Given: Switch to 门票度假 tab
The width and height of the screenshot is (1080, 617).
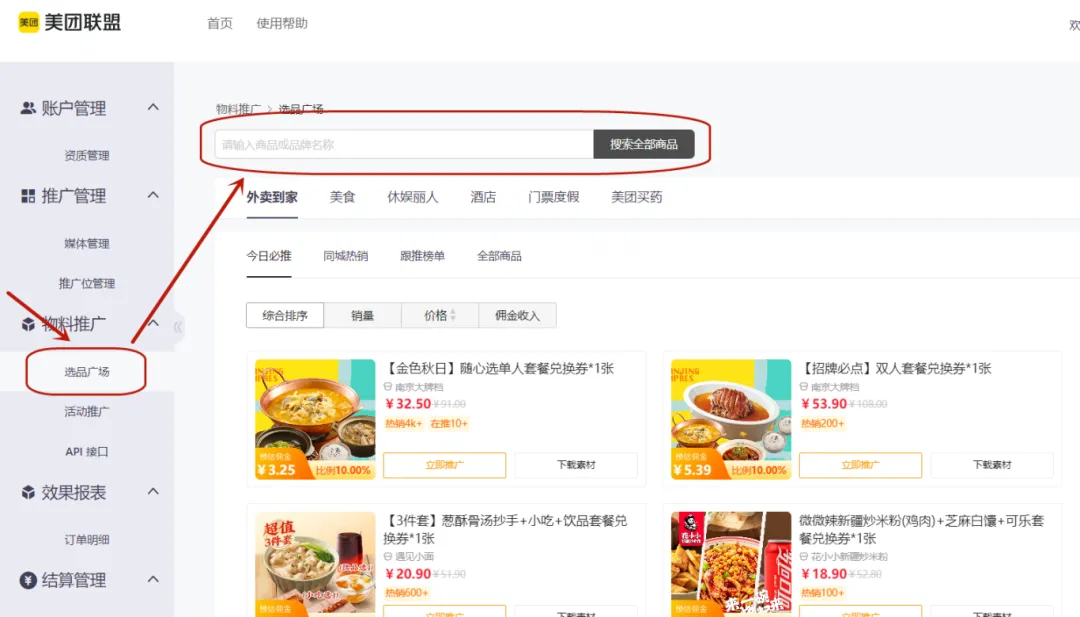Looking at the screenshot, I should click(x=553, y=197).
